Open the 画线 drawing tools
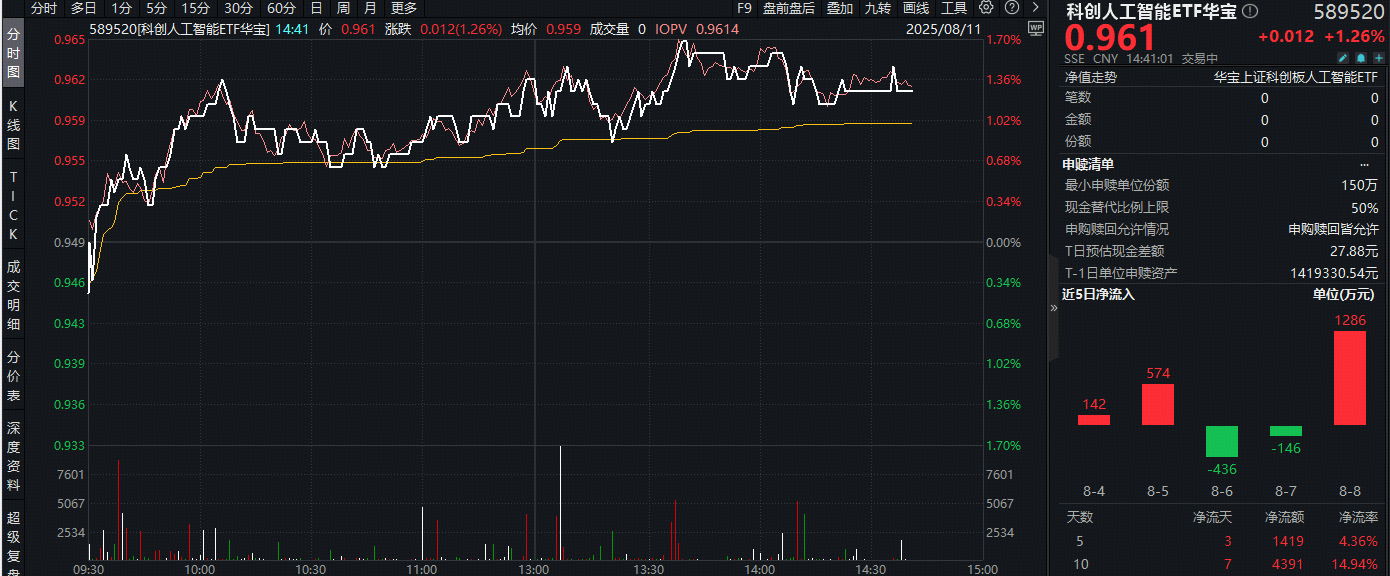 pyautogui.click(x=916, y=8)
